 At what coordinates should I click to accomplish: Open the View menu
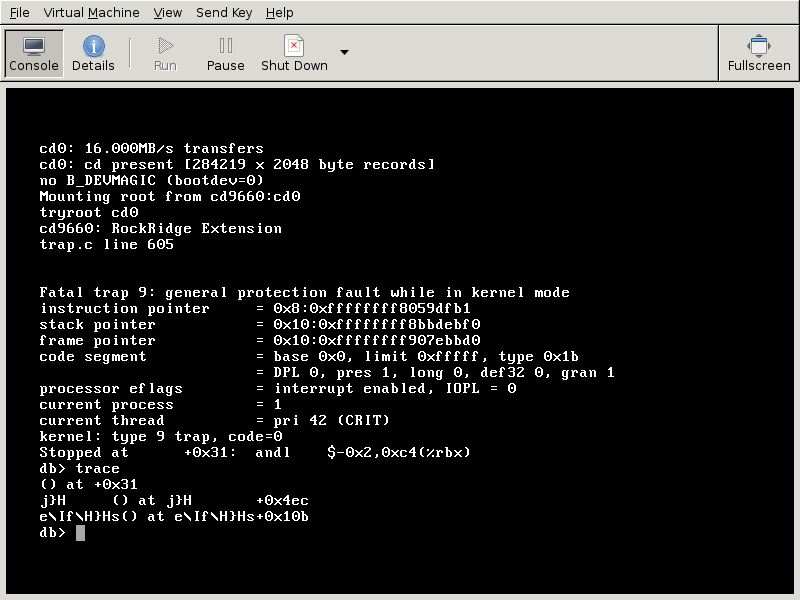(167, 12)
